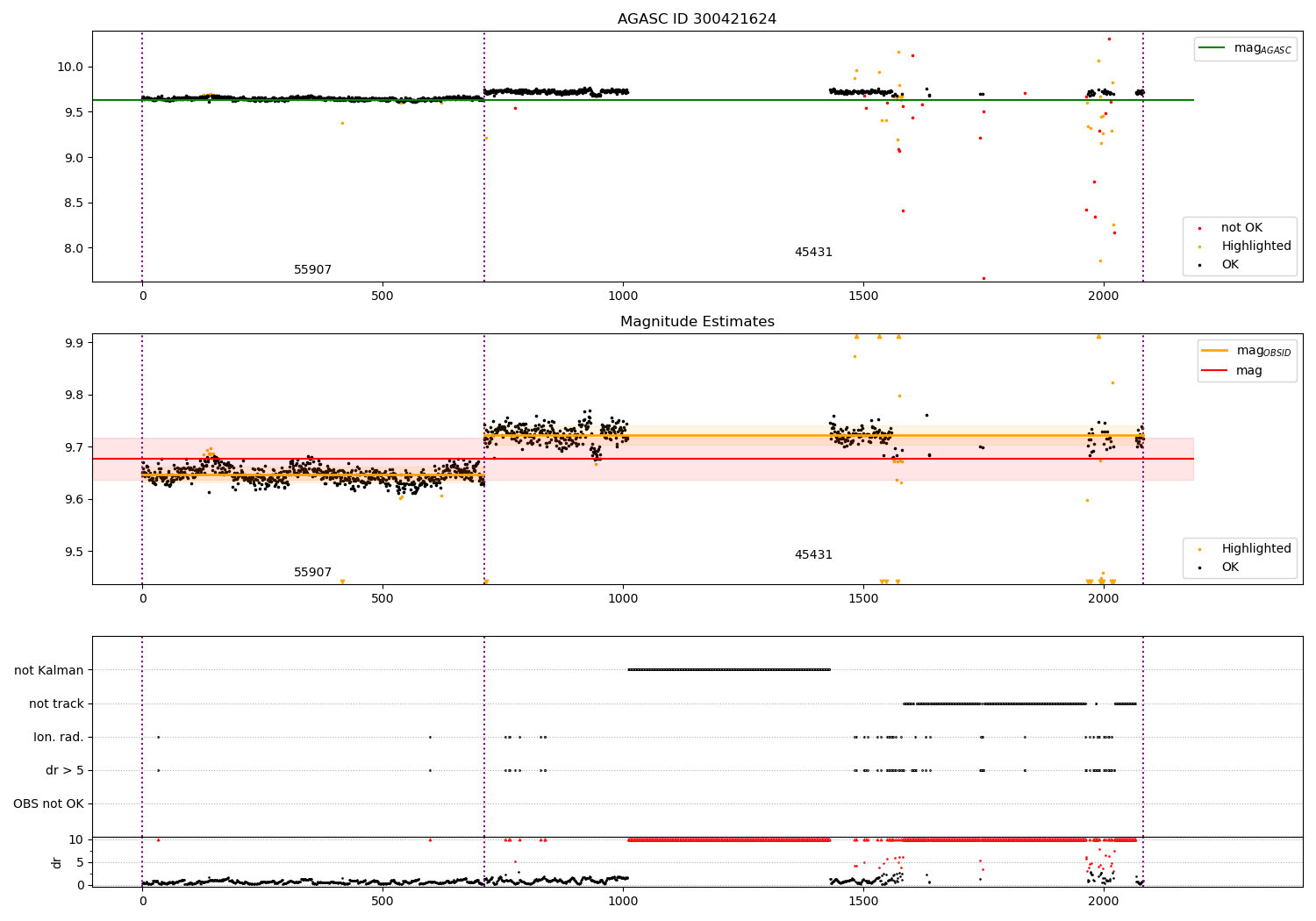Viewport: 1316px width, 921px height.
Task: Select OK in the Magnitude Estimates legend
Action: (x=1230, y=568)
